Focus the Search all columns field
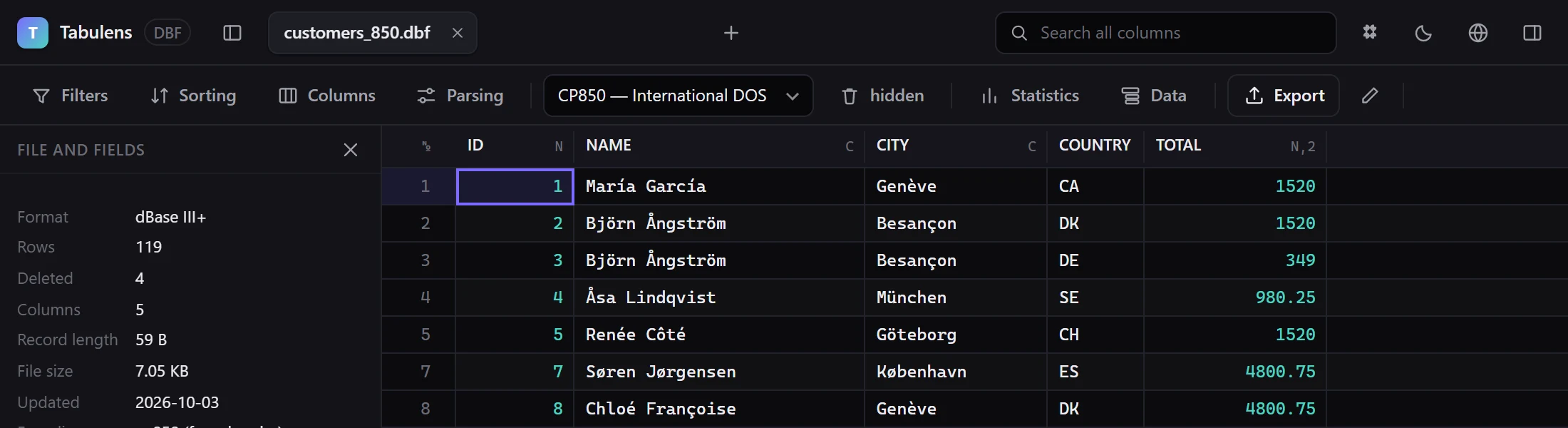 [x=1166, y=33]
